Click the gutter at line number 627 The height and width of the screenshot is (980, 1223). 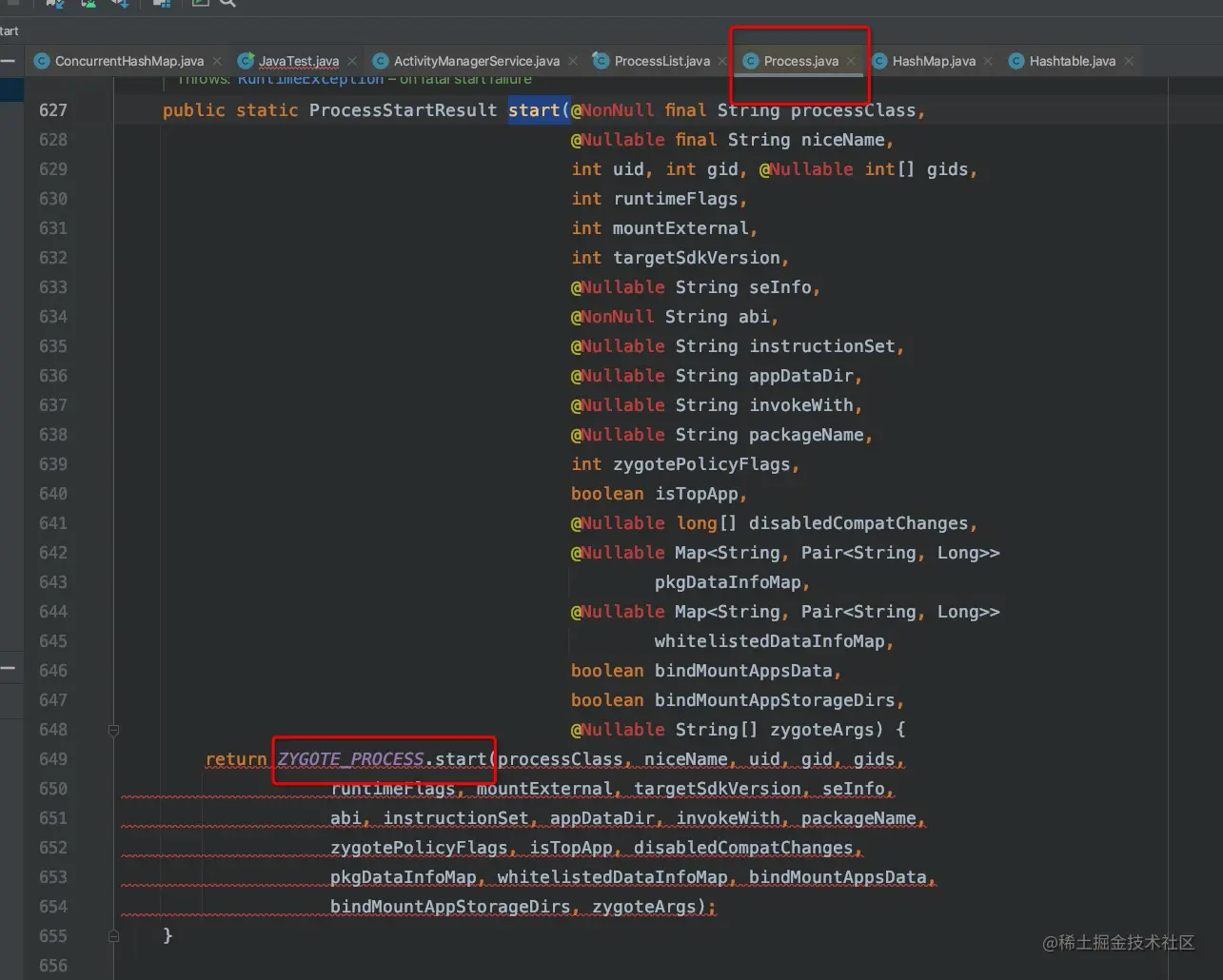[53, 110]
